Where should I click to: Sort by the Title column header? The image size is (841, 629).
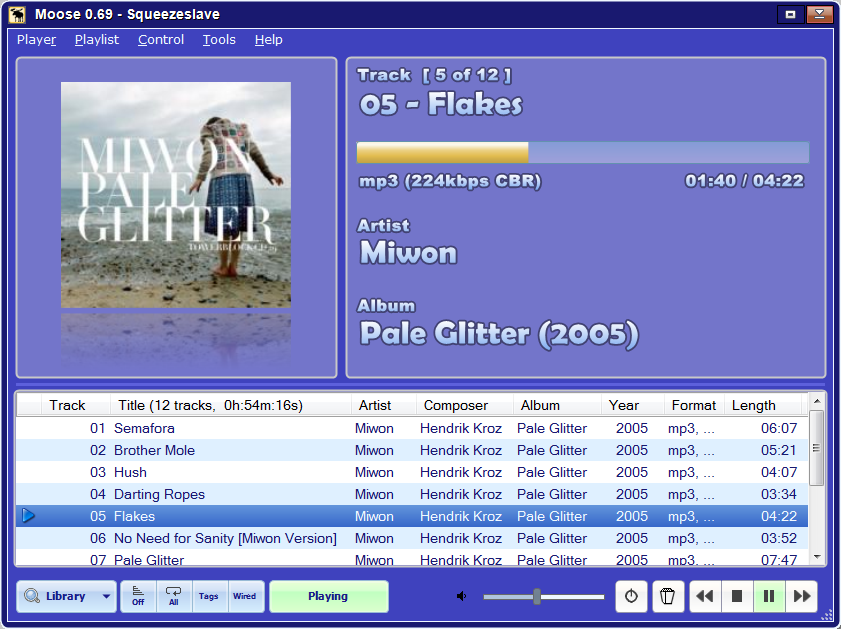coord(231,405)
